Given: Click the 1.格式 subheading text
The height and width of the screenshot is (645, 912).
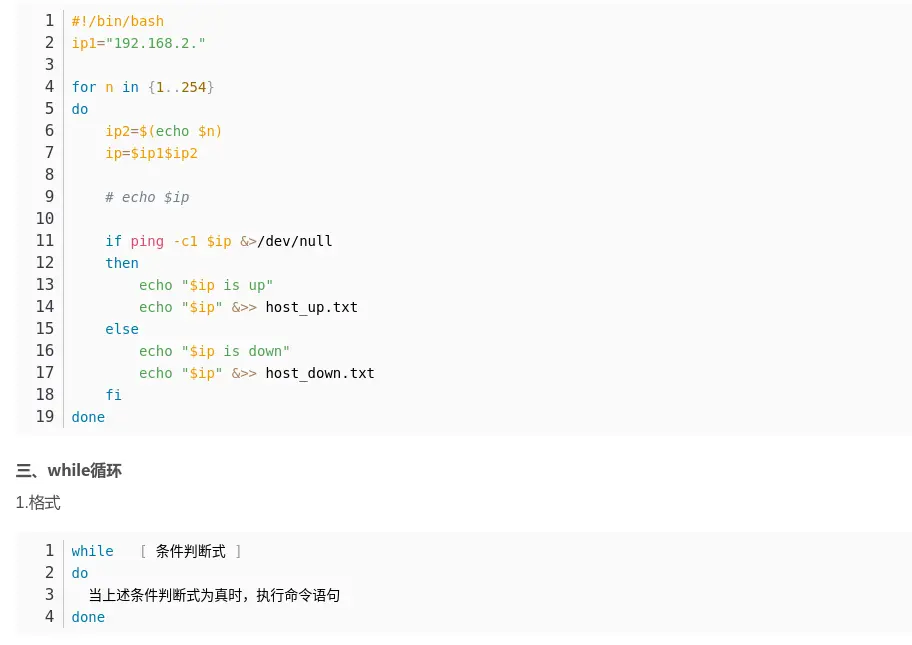Looking at the screenshot, I should click(x=38, y=503).
